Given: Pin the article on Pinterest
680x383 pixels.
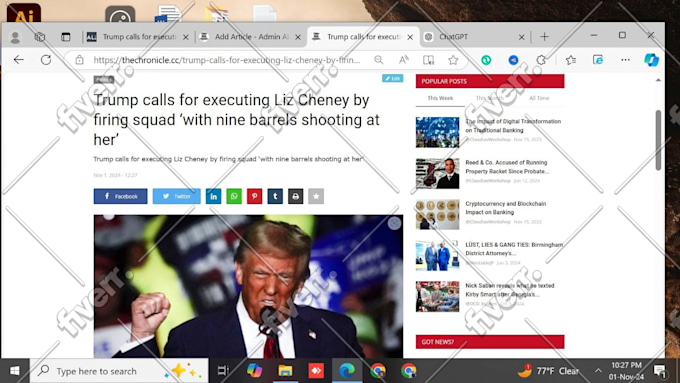Looking at the screenshot, I should [255, 196].
